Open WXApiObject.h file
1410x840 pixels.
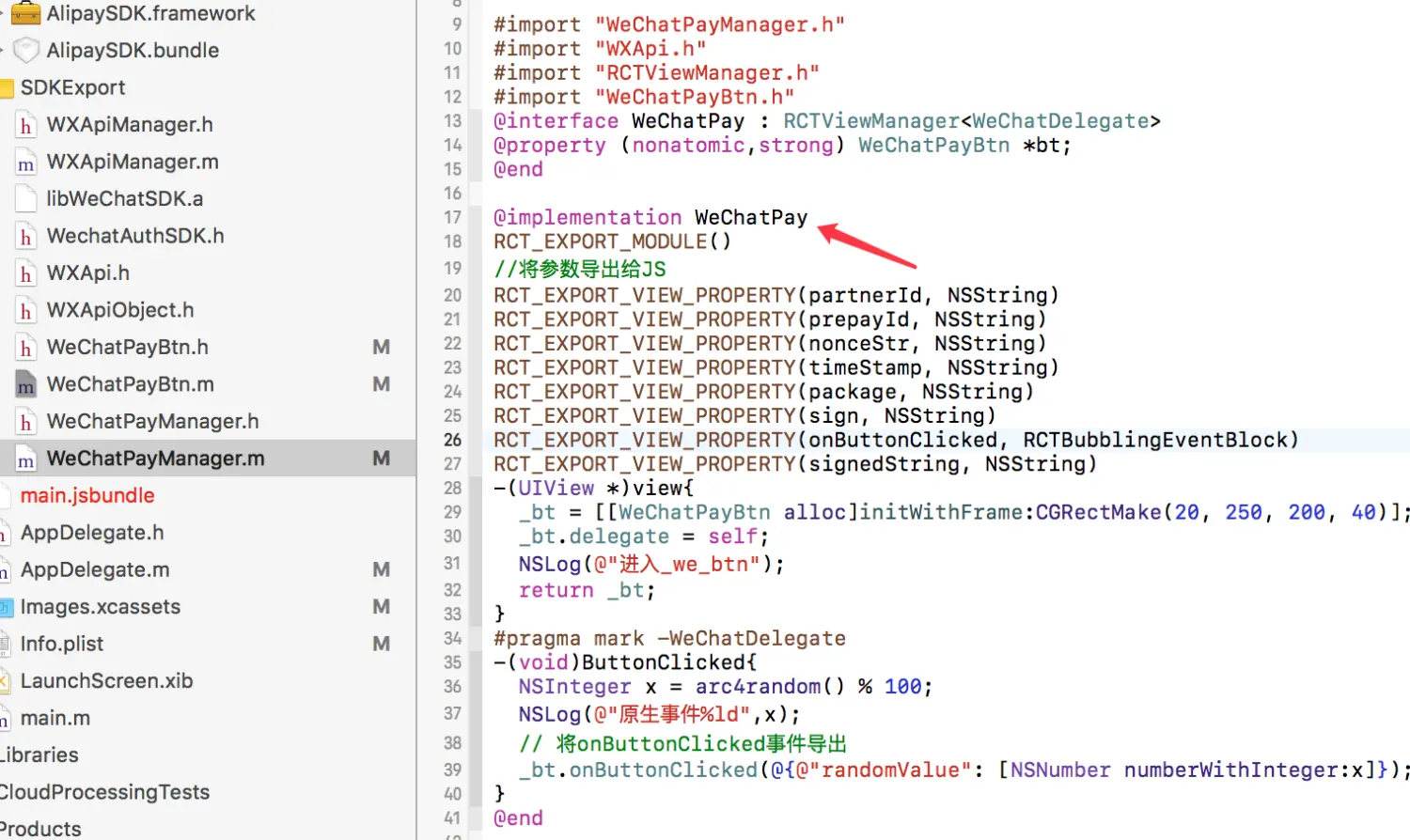coord(120,310)
